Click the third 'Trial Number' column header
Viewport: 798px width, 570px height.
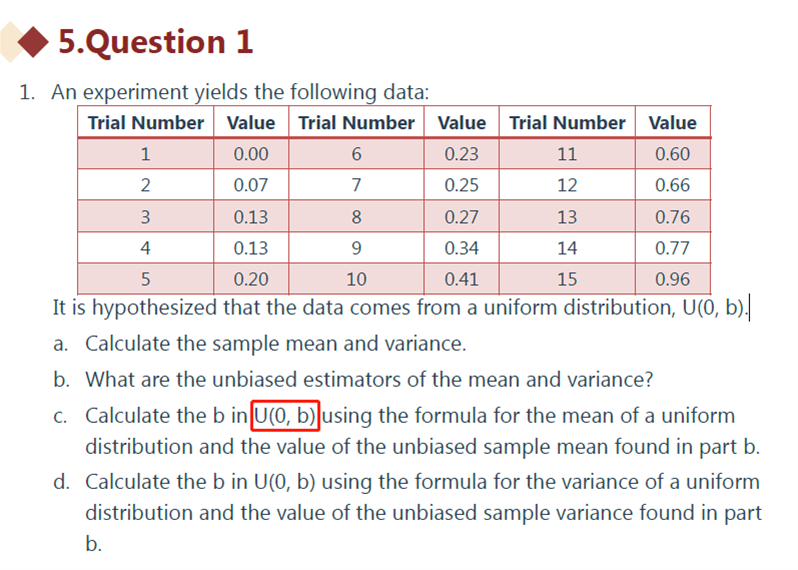pyautogui.click(x=567, y=123)
